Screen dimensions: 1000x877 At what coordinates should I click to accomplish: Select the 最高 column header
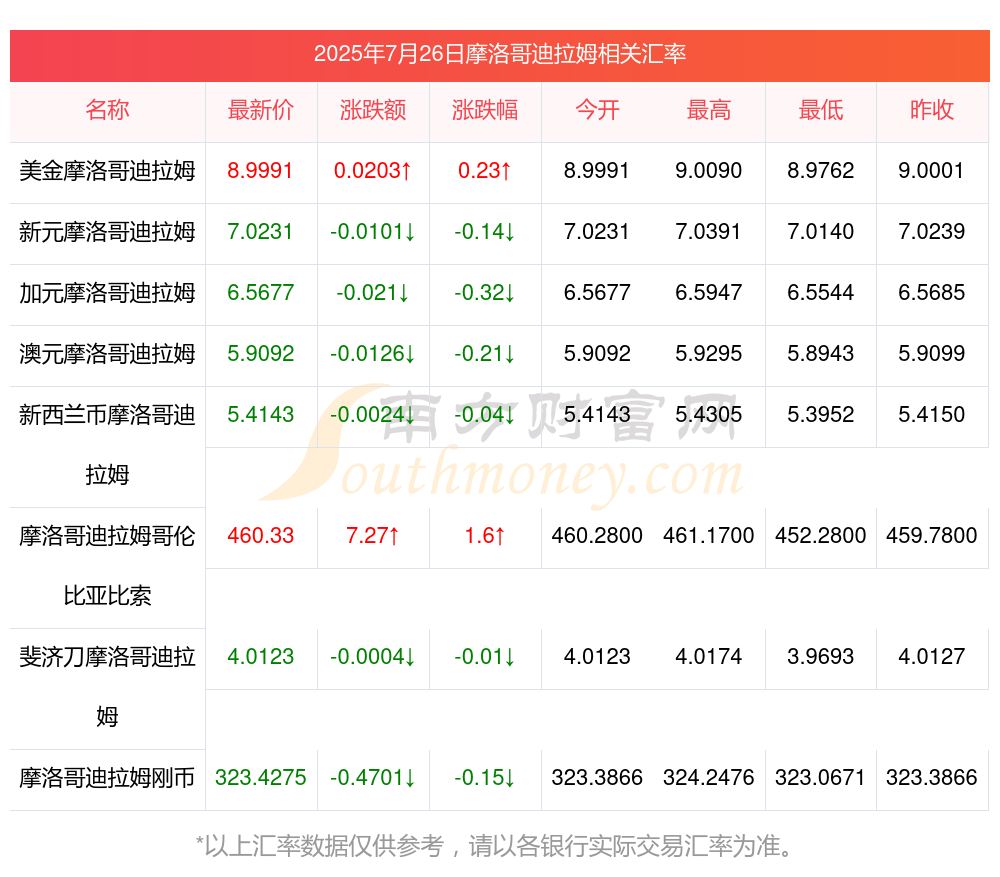[x=708, y=110]
